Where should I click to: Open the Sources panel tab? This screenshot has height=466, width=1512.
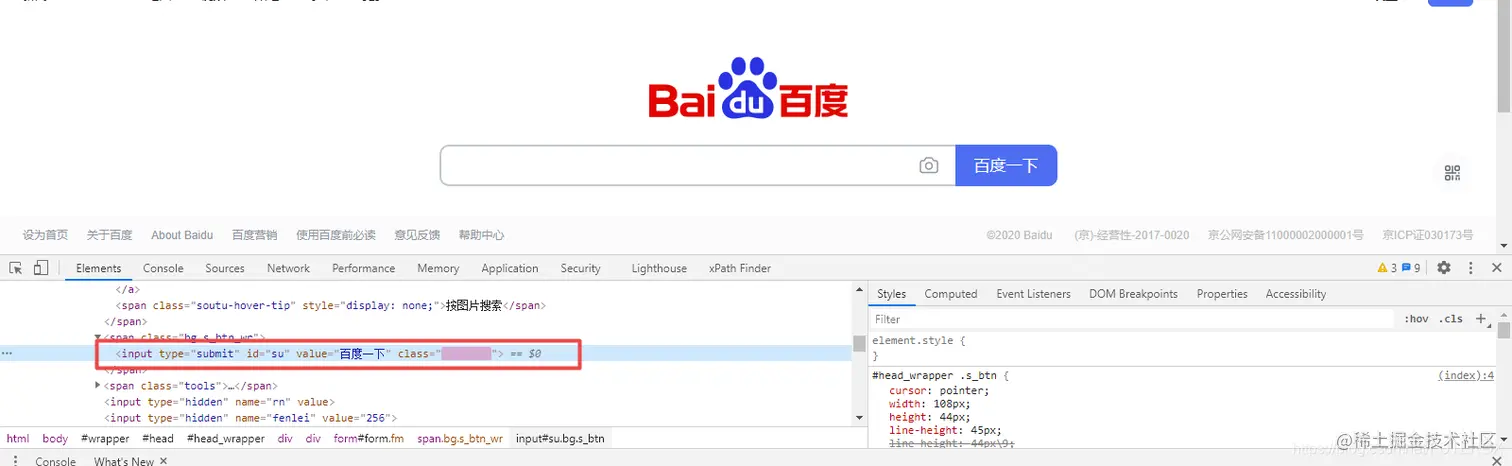point(225,268)
